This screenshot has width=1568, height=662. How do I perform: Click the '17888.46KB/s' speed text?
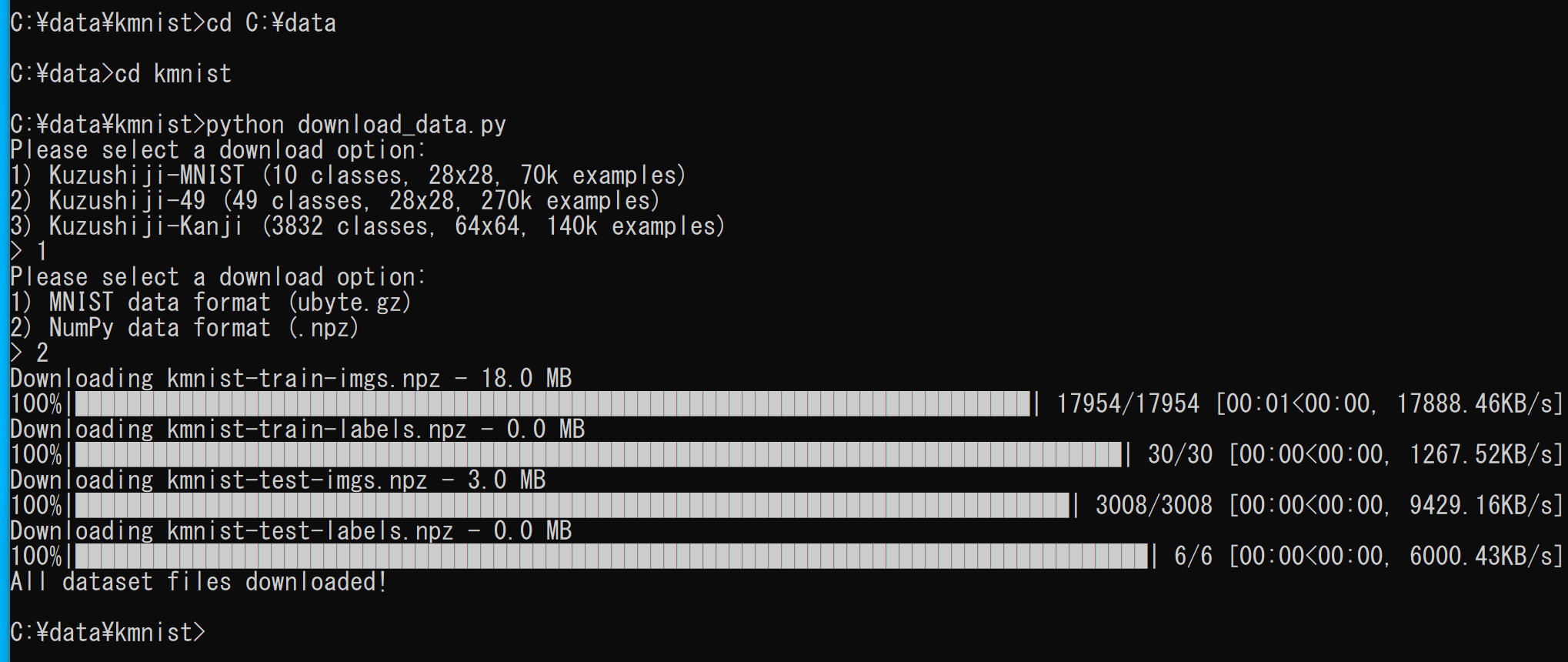tap(1474, 404)
